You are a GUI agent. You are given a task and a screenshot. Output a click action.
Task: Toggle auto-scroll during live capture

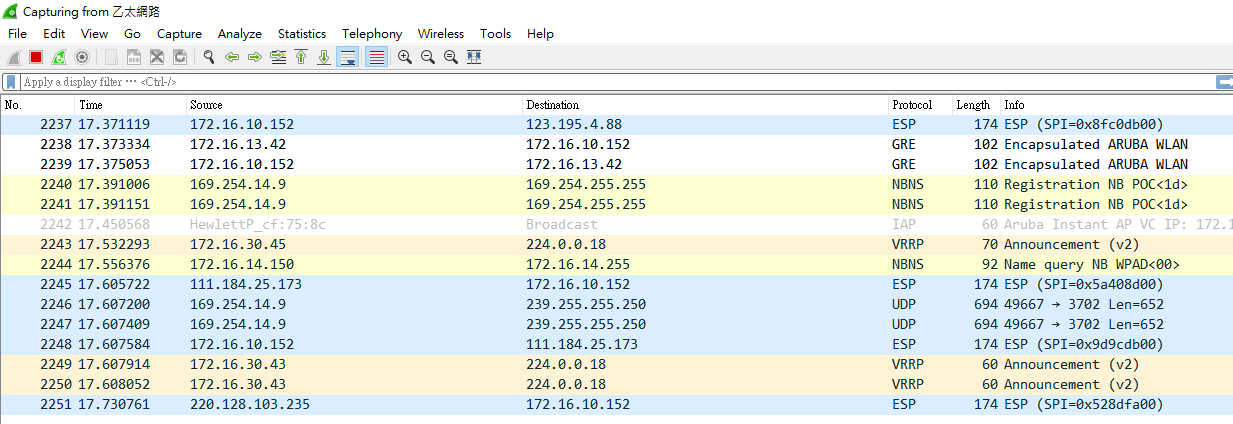point(348,57)
